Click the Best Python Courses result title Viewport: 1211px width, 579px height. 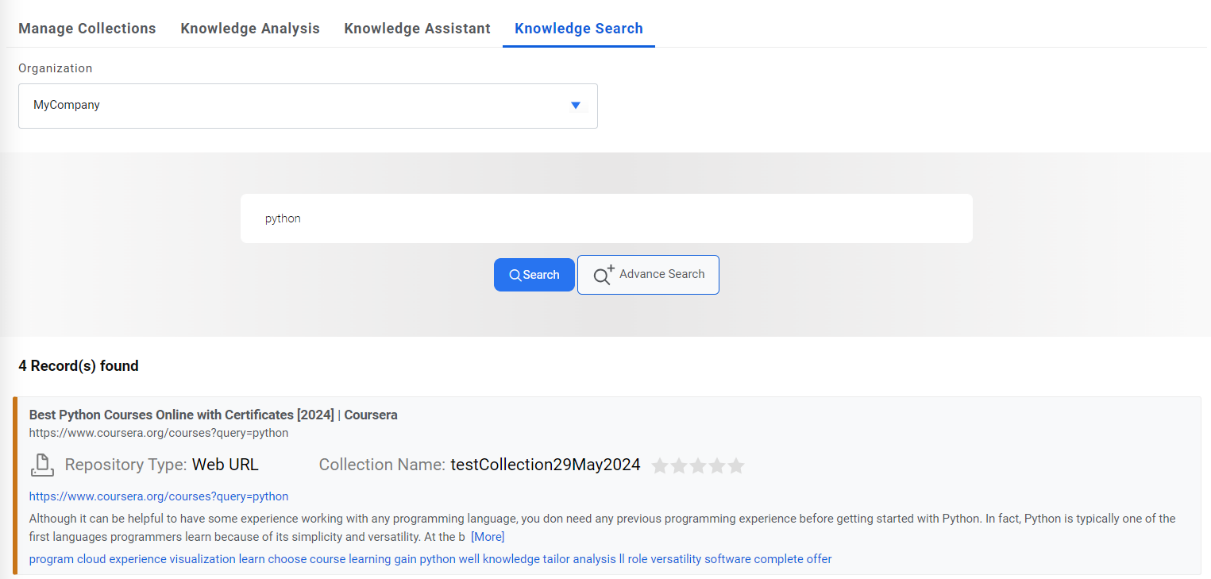(x=213, y=414)
